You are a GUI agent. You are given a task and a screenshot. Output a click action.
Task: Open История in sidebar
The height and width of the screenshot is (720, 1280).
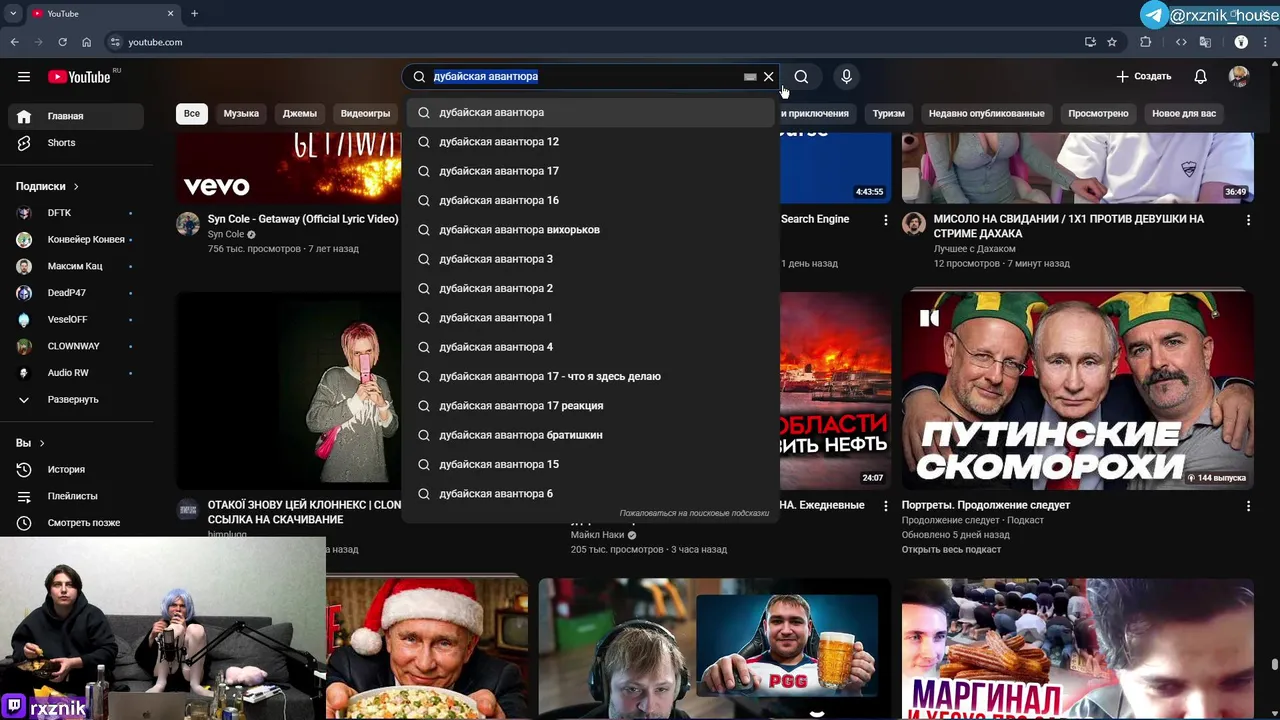point(76,470)
